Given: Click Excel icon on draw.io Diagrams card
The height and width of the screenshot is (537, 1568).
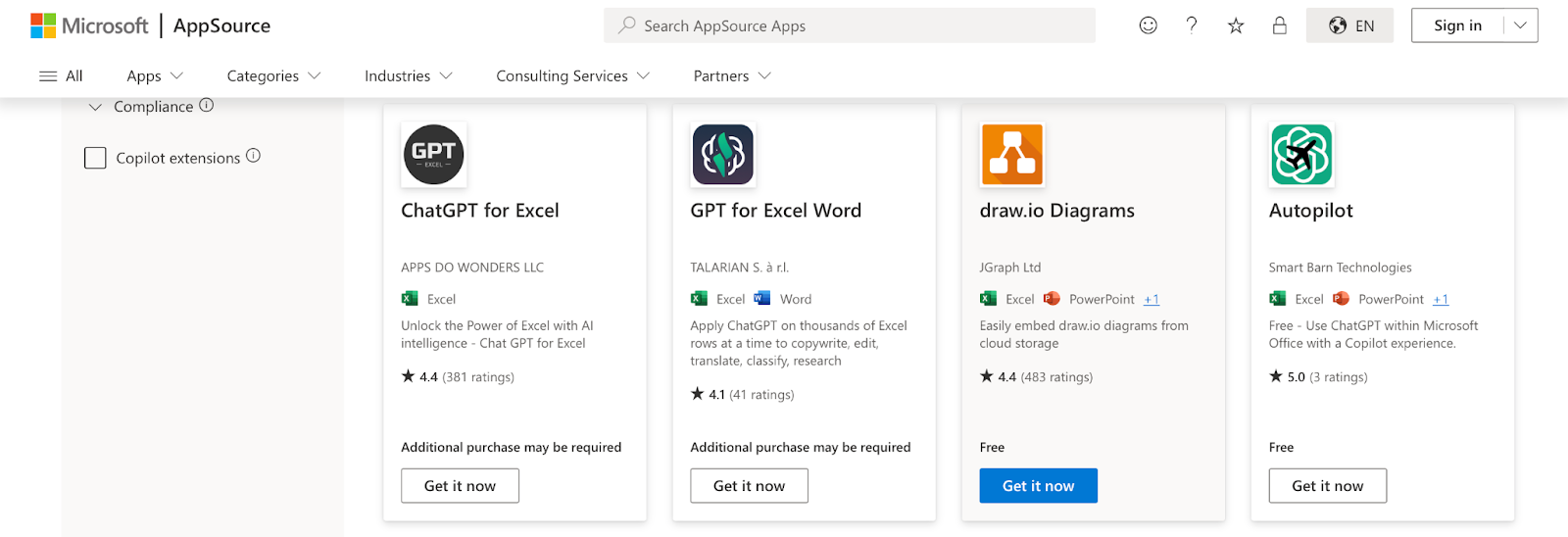Looking at the screenshot, I should coord(989,299).
